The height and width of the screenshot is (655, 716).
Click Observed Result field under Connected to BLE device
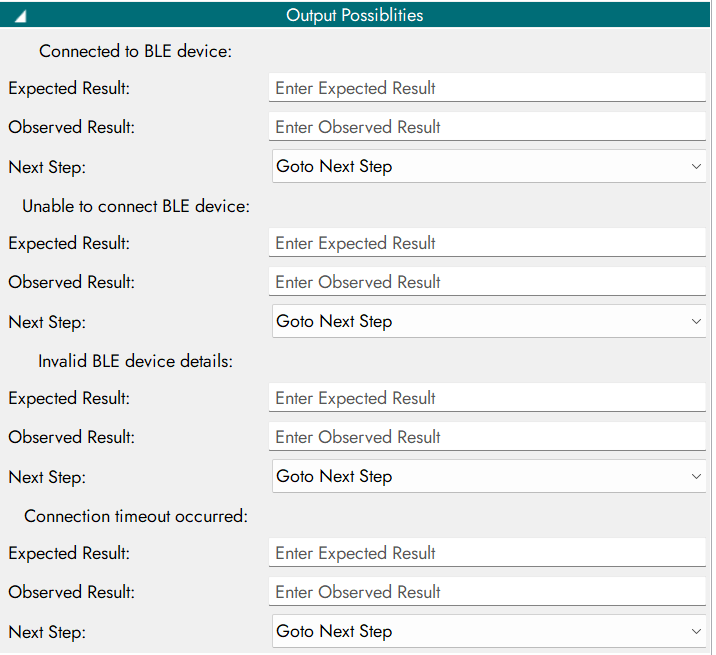tap(488, 127)
